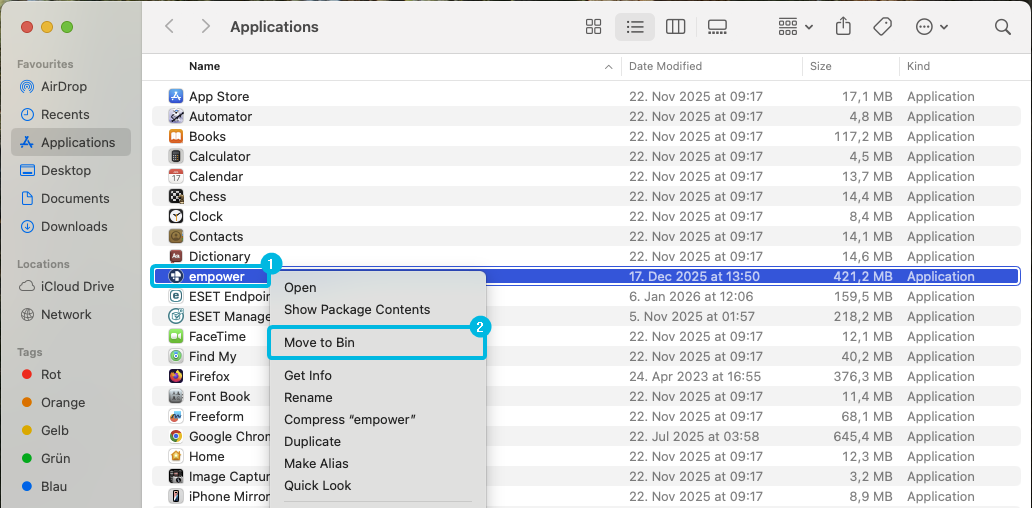Open Desktop in the sidebar
Viewport: 1032px width, 508px height.
pos(71,170)
